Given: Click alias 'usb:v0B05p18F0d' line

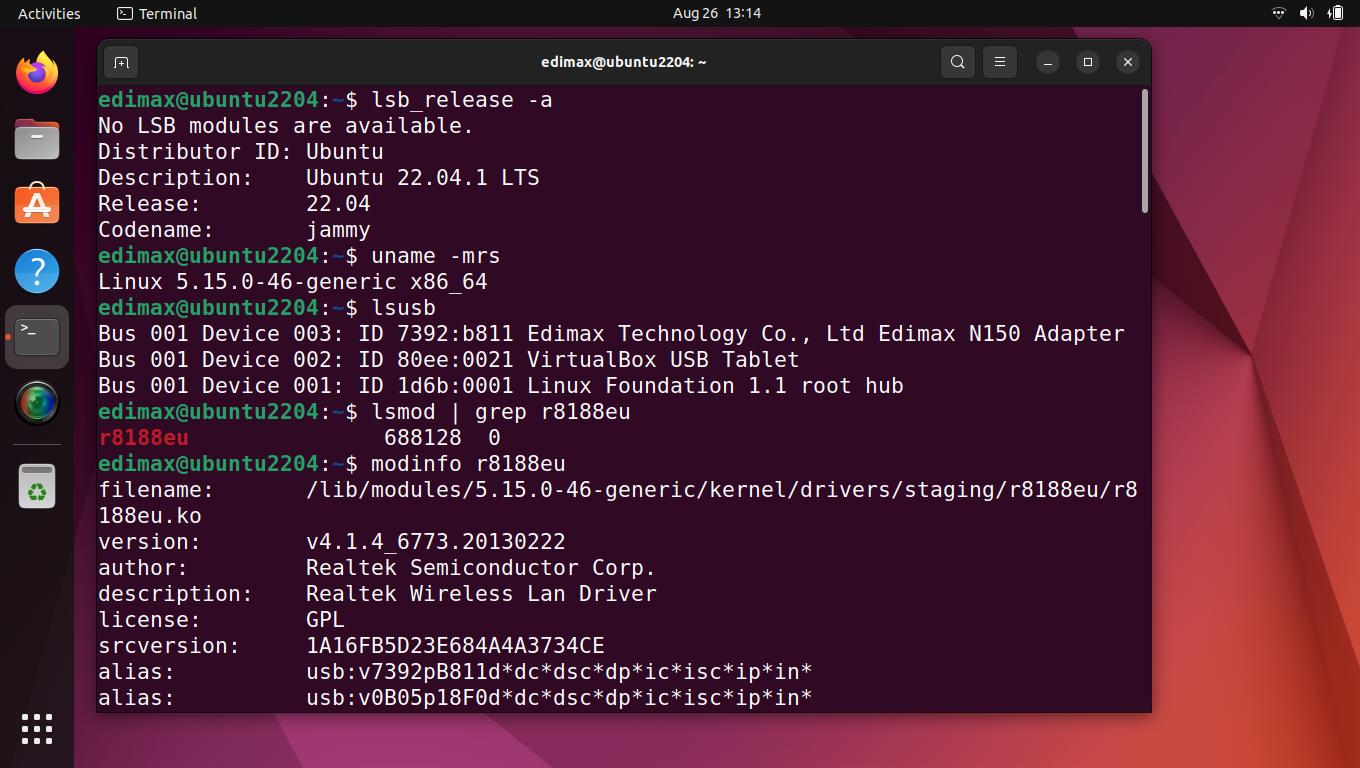Looking at the screenshot, I should point(455,698).
